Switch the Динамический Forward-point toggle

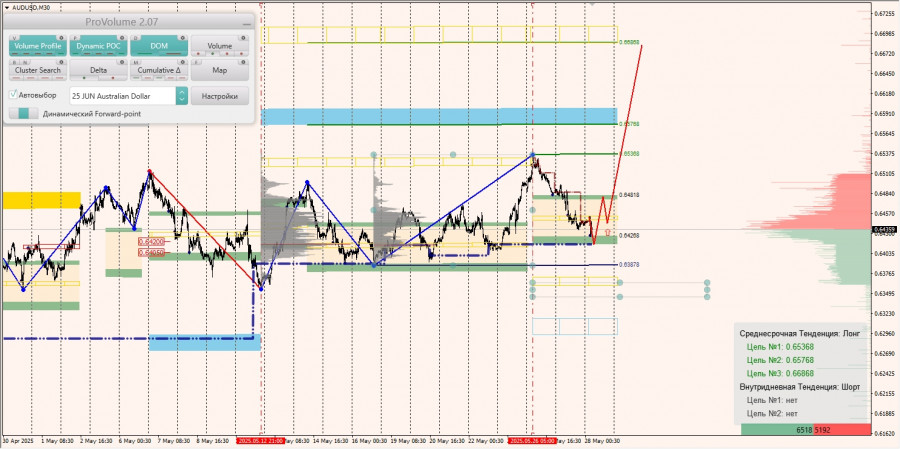pyautogui.click(x=24, y=114)
